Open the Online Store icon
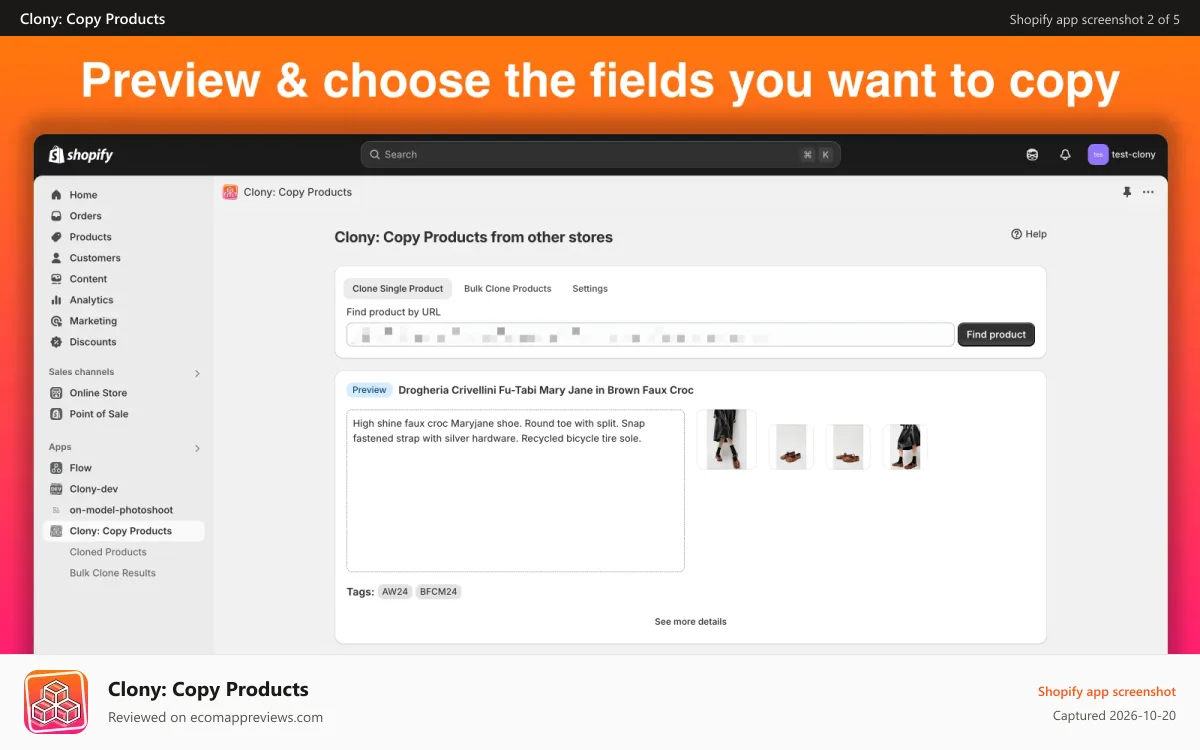Viewport: 1200px width, 750px height. pos(57,393)
